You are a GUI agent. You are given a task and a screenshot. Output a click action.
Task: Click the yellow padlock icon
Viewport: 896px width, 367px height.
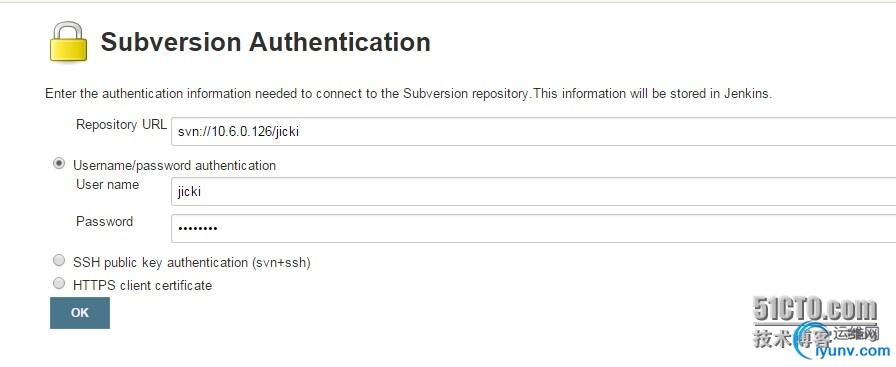coord(69,42)
